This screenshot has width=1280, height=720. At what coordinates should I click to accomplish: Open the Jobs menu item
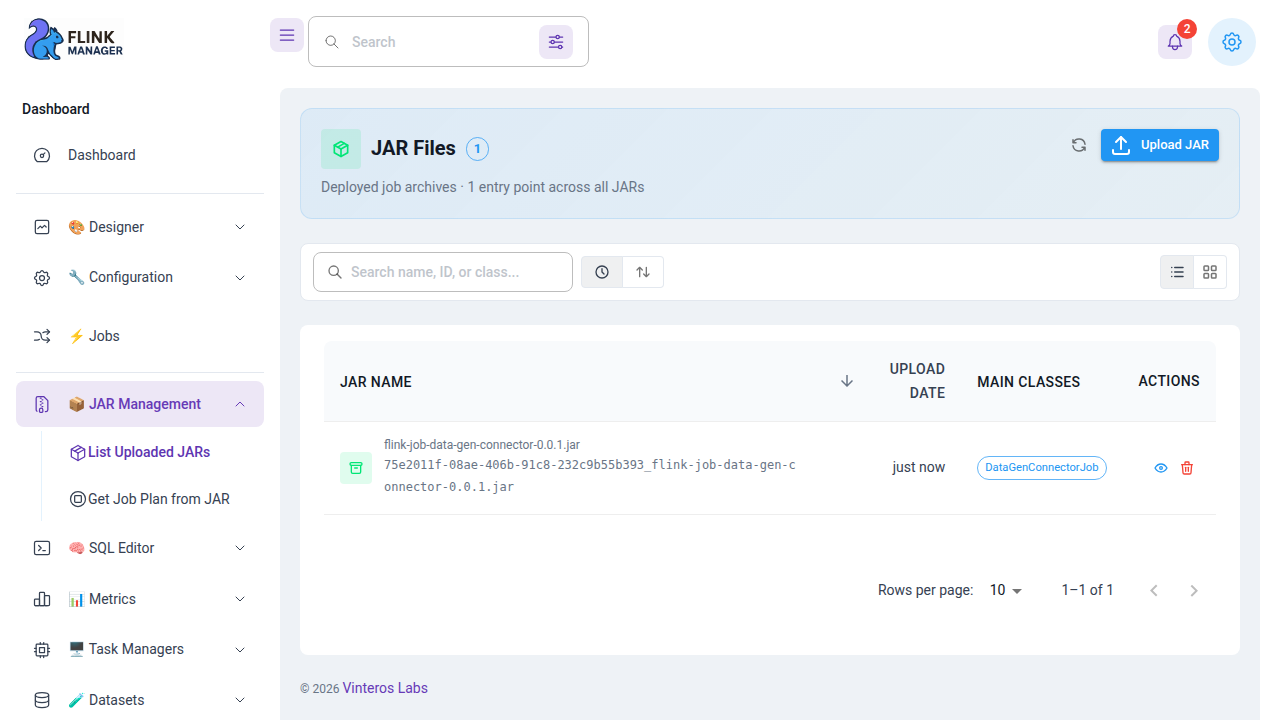coord(140,336)
